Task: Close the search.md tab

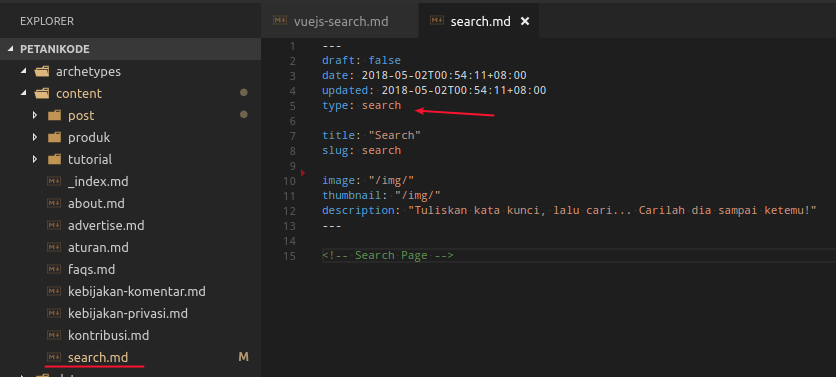Action: 525,21
